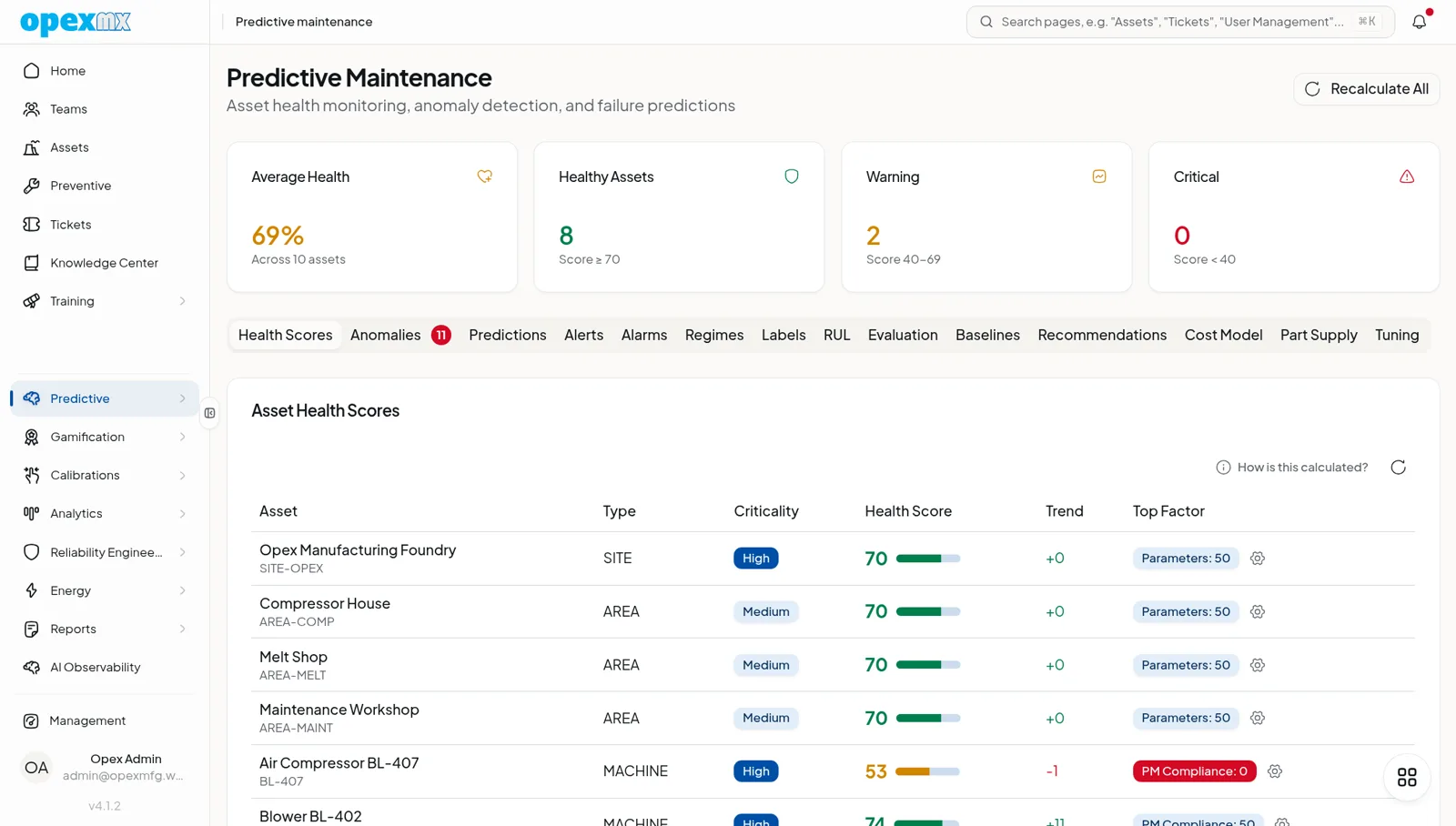Open the floating apps grid button
Viewport: 1456px width, 826px height.
pos(1407,777)
